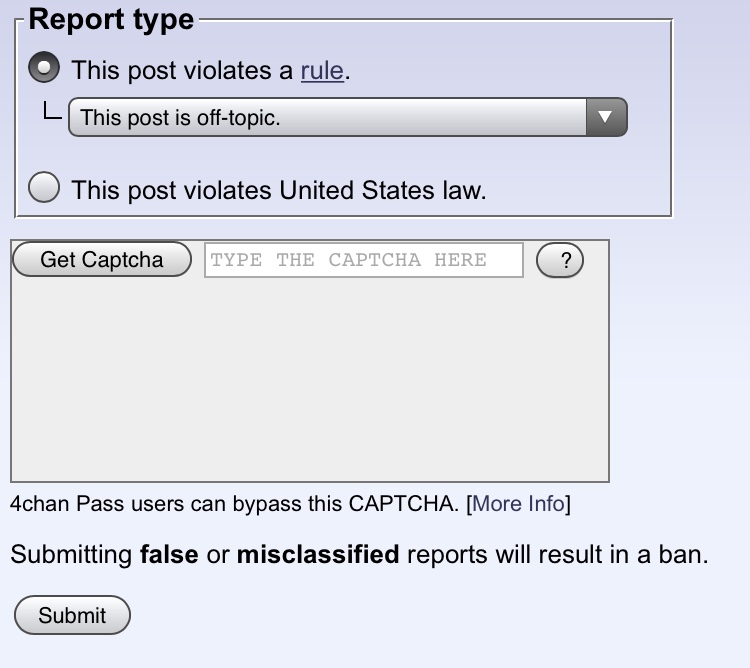Click the "This post violates a" label text

pos(183,71)
